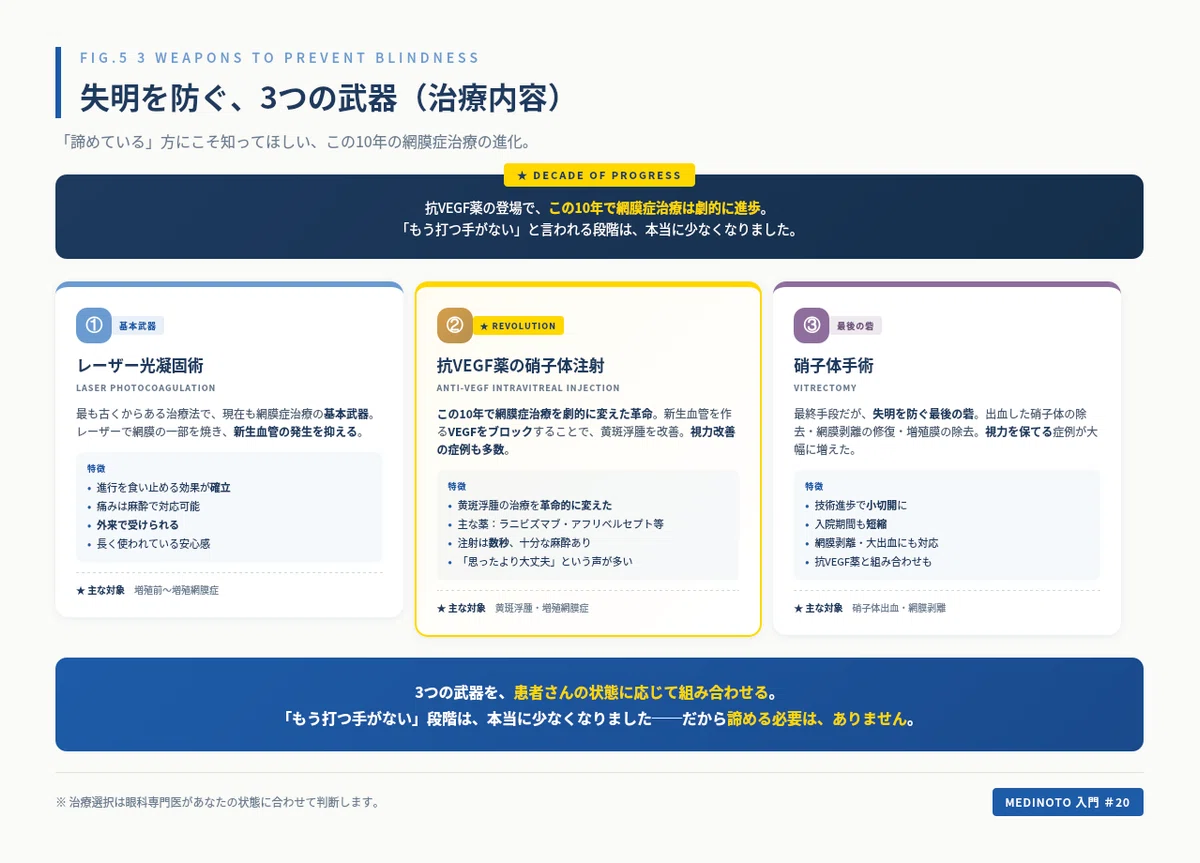Click the bullet 抗VEGF薬と組み合わせも
Viewport: 1200px width, 863px height.
pos(873,562)
